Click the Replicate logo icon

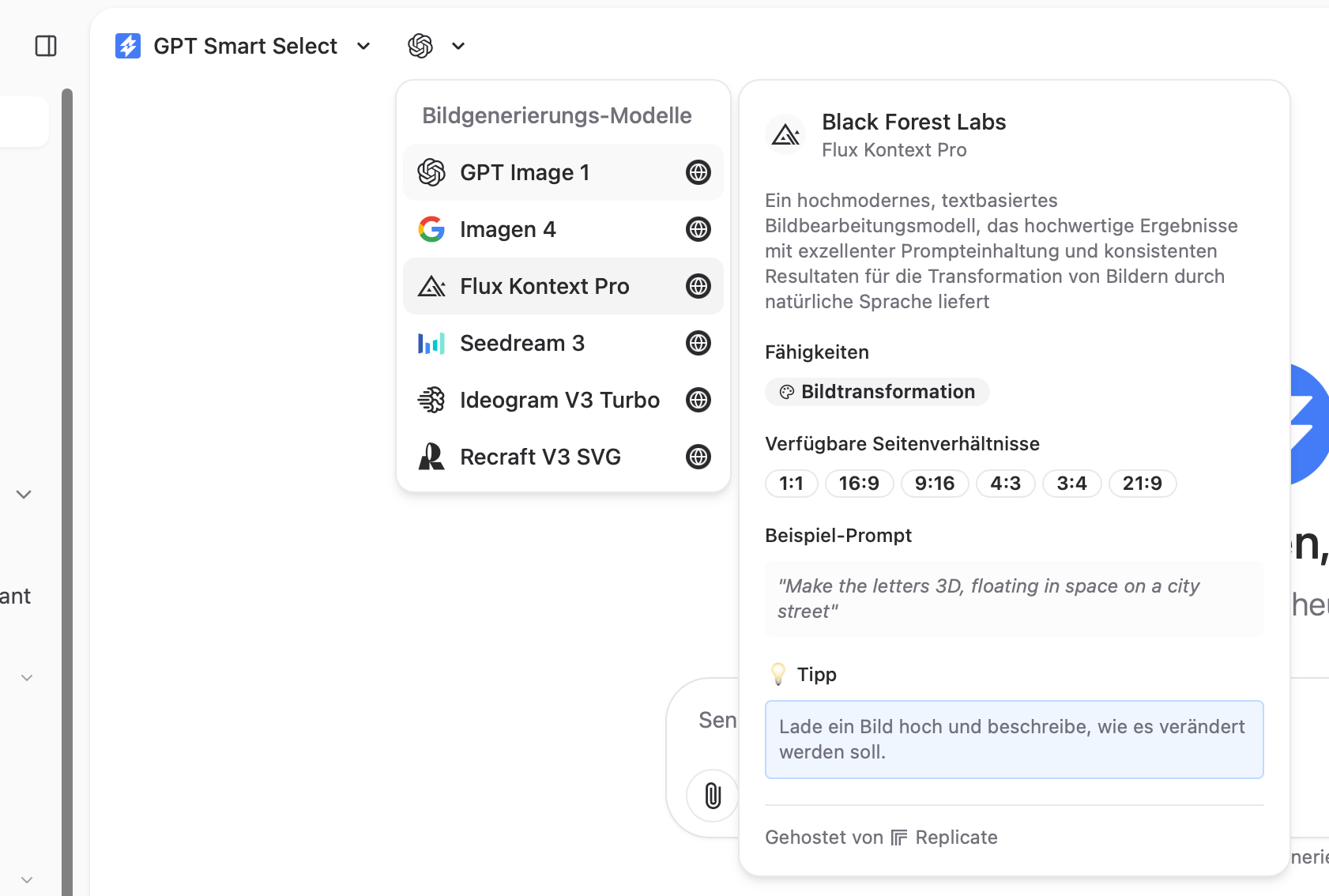coord(899,838)
